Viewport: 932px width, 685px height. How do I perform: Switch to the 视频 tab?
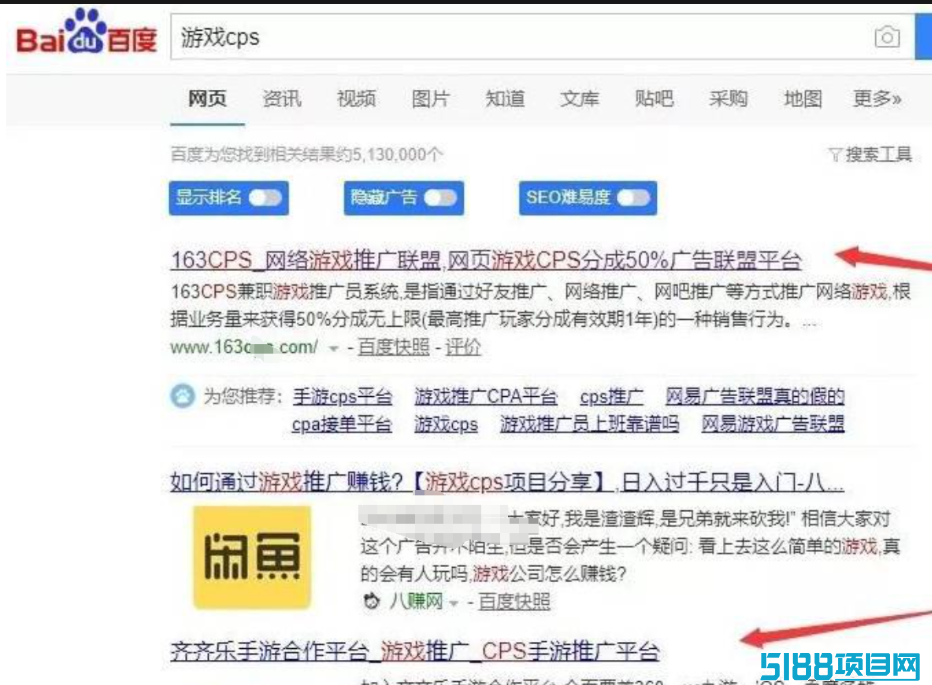coord(356,98)
